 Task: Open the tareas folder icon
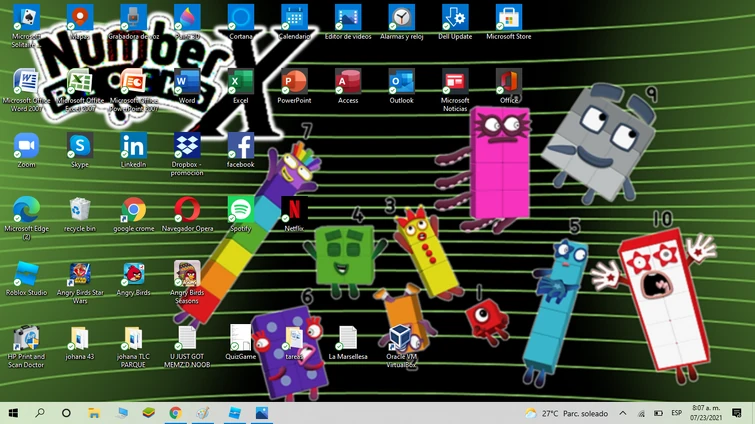tap(294, 338)
